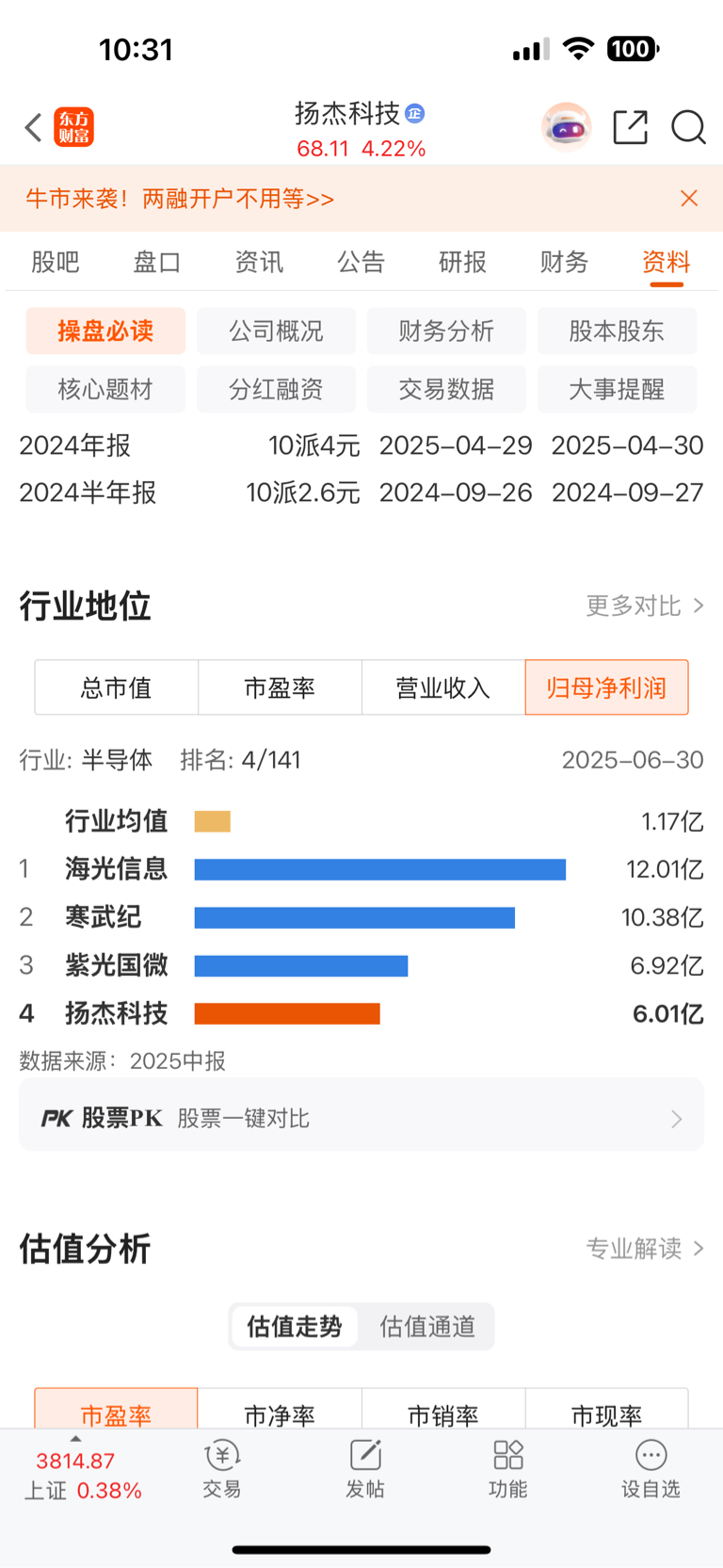Tap the 寒武纪 blue bar

pos(355,917)
